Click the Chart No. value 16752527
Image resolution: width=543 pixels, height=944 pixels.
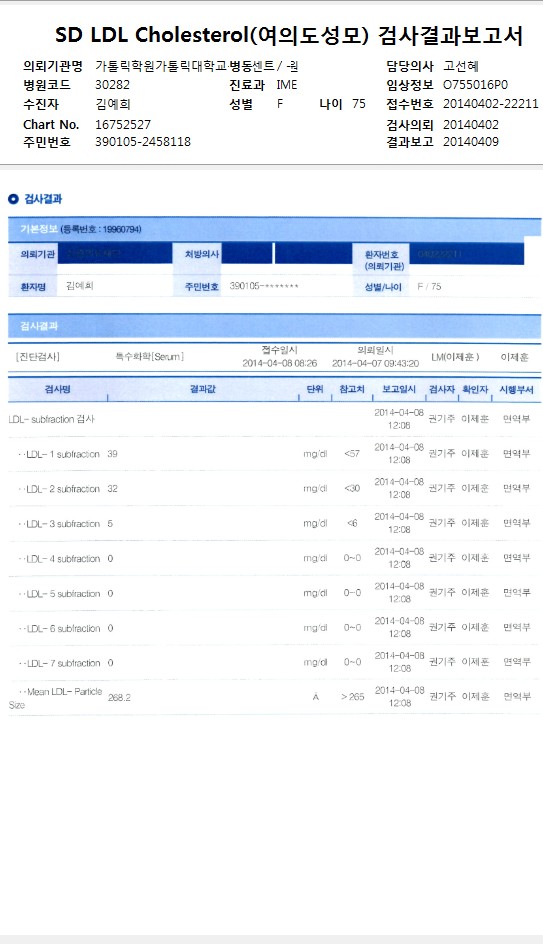[123, 125]
